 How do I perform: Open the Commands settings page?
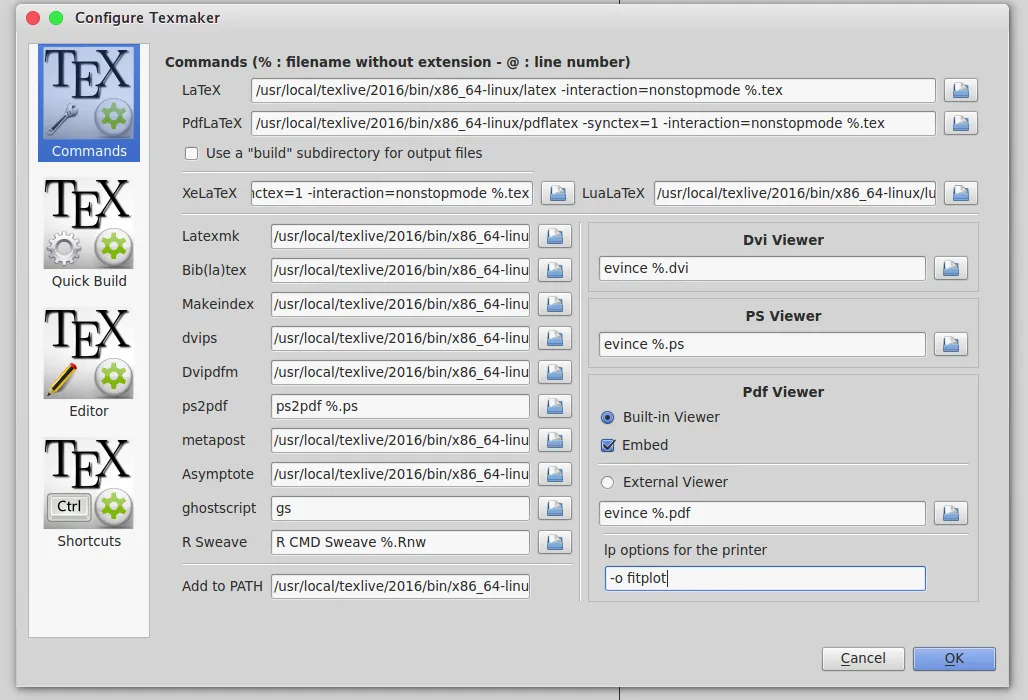(89, 102)
